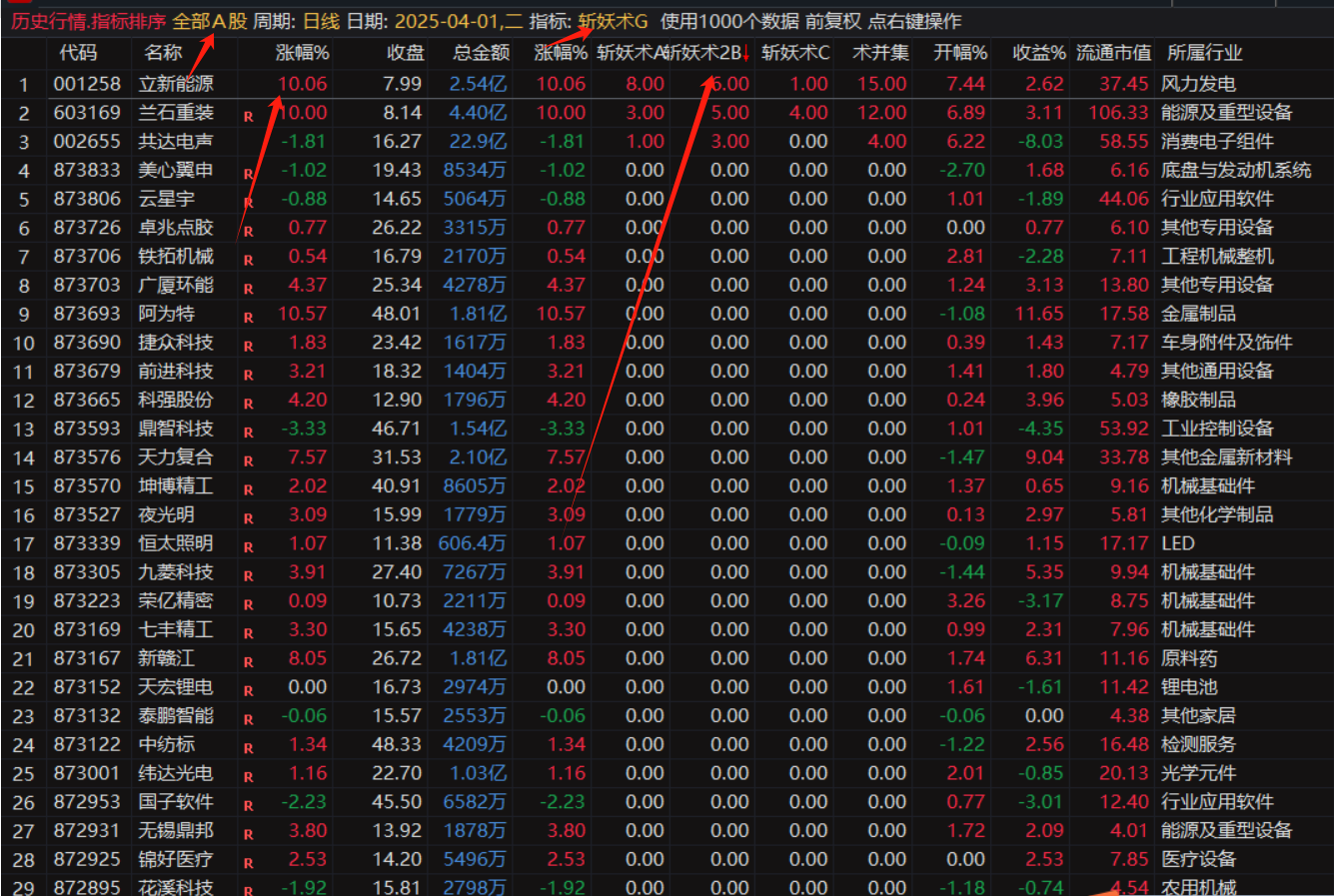1334x896 pixels.
Task: Open the 斩妖术G indicator selector
Action: pyautogui.click(x=613, y=21)
